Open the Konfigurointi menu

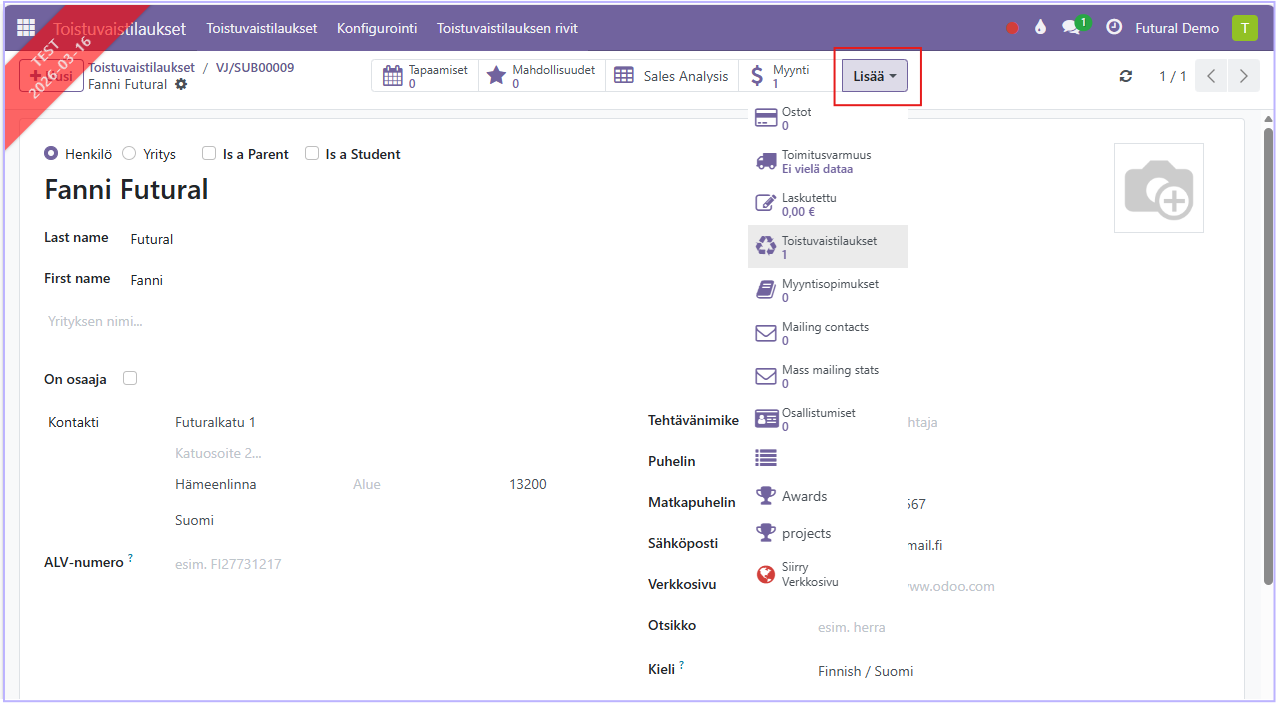click(x=377, y=28)
